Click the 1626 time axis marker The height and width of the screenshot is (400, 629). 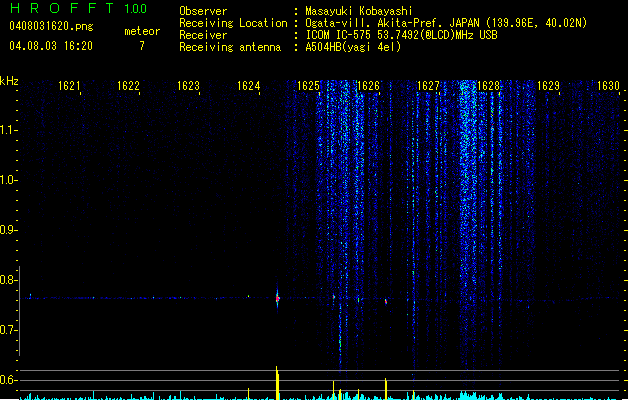[x=368, y=86]
